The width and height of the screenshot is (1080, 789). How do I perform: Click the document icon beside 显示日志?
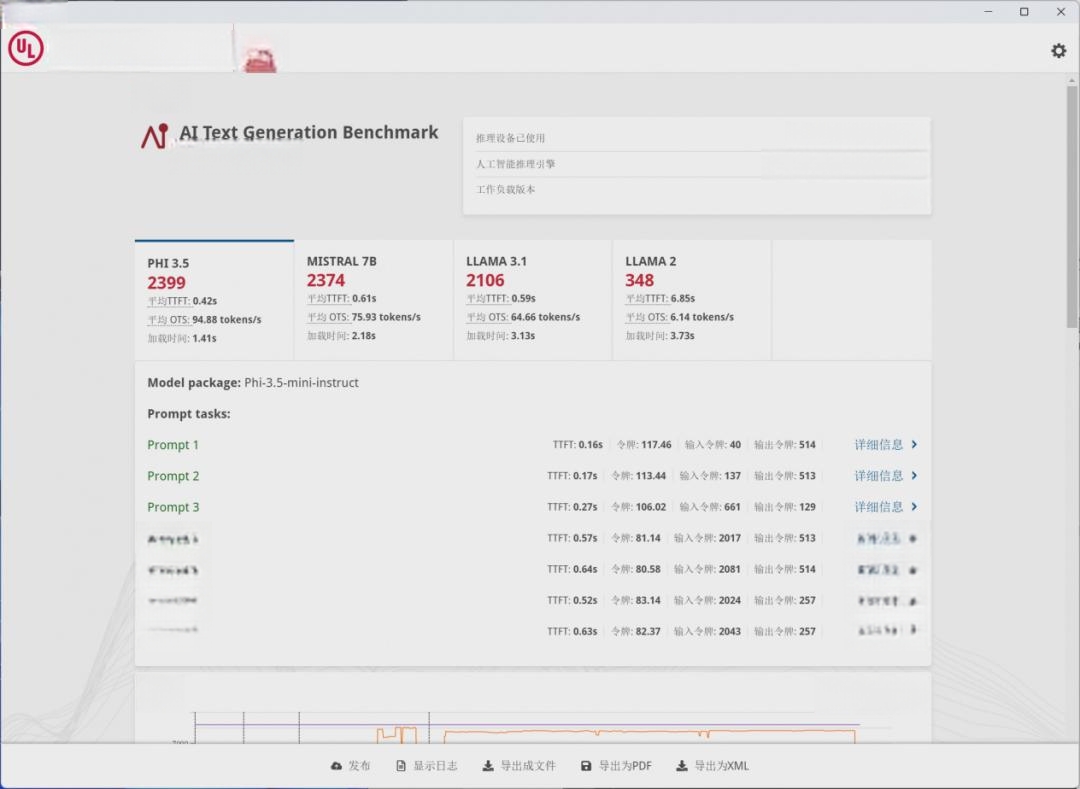click(x=401, y=766)
